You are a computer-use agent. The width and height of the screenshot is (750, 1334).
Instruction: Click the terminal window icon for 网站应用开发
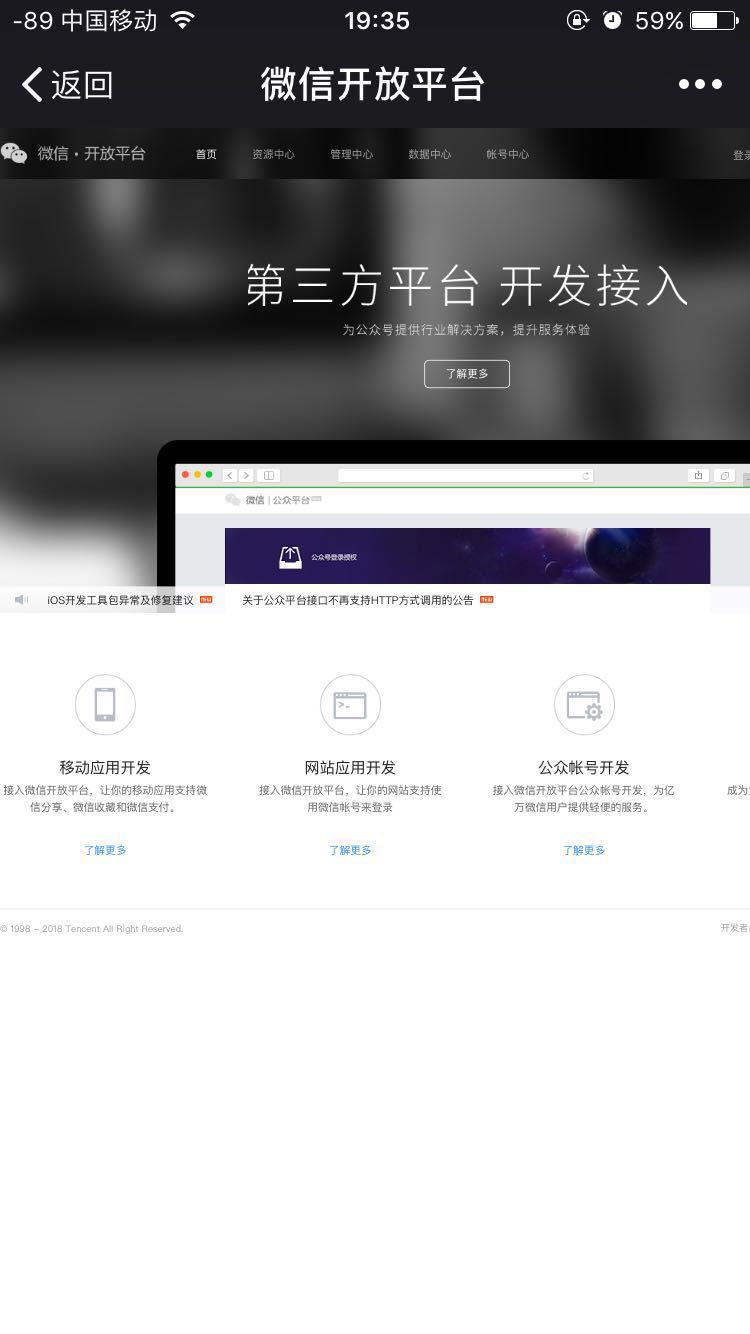pyautogui.click(x=350, y=705)
